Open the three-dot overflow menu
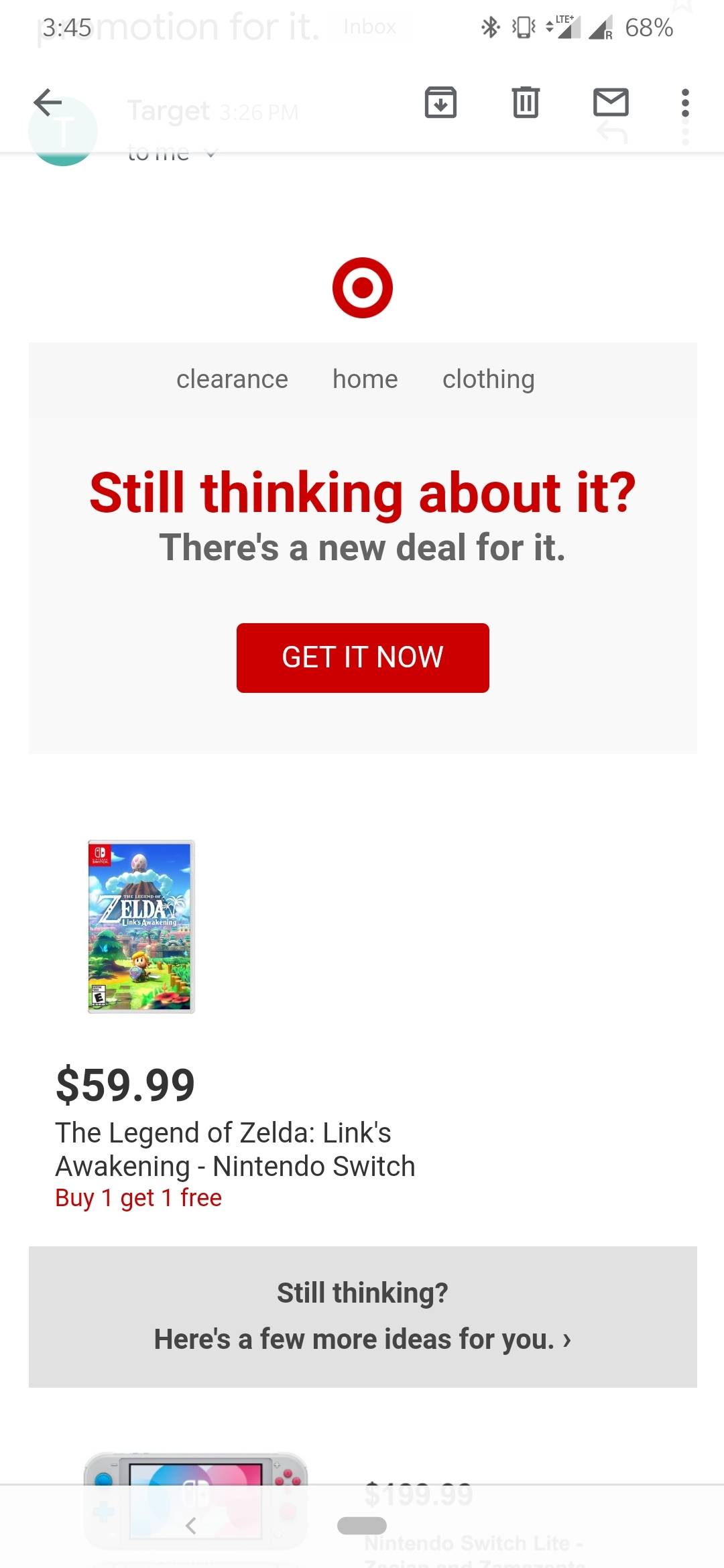The image size is (724, 1568). coord(684,103)
